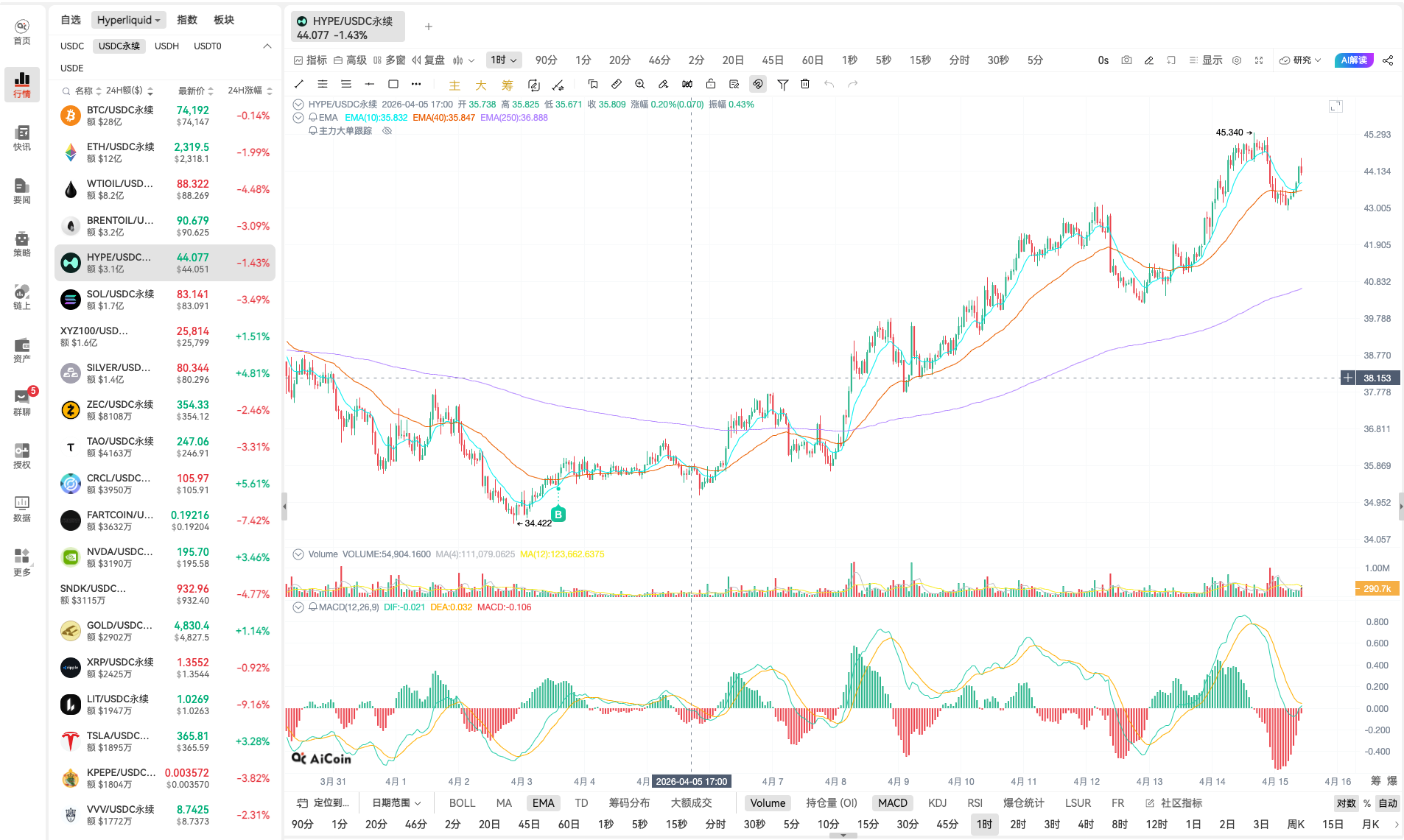This screenshot has height=840, width=1404.
Task: Select the ruler measure tool
Action: [x=617, y=84]
